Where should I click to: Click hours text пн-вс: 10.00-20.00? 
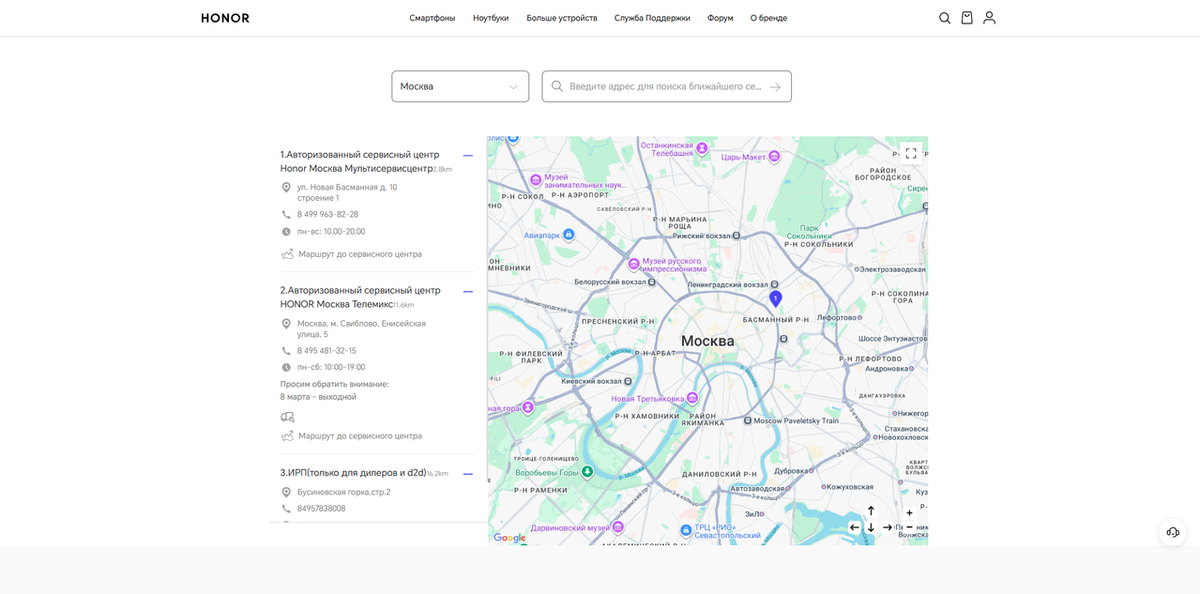tap(331, 231)
